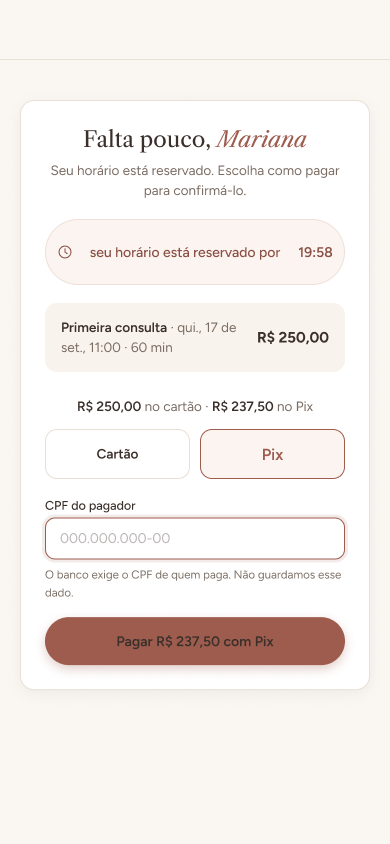The image size is (390, 844).
Task: Click the 'Seu horário está reservado' subtitle text
Action: tap(132, 171)
